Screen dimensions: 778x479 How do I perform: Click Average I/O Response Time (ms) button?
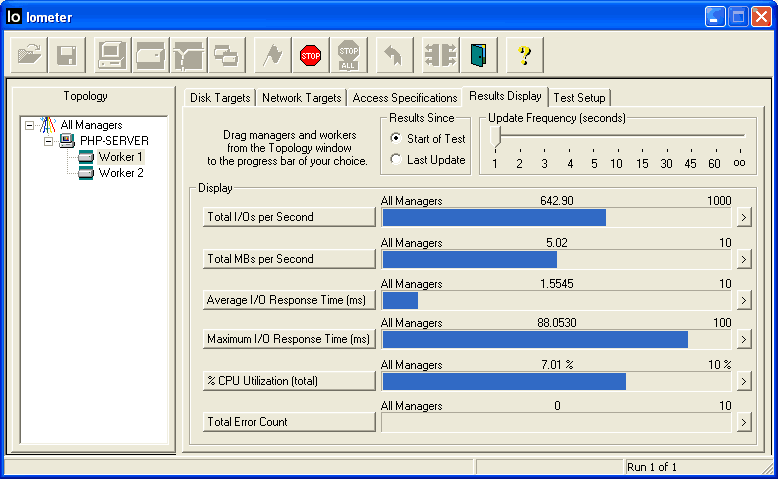tap(289, 300)
